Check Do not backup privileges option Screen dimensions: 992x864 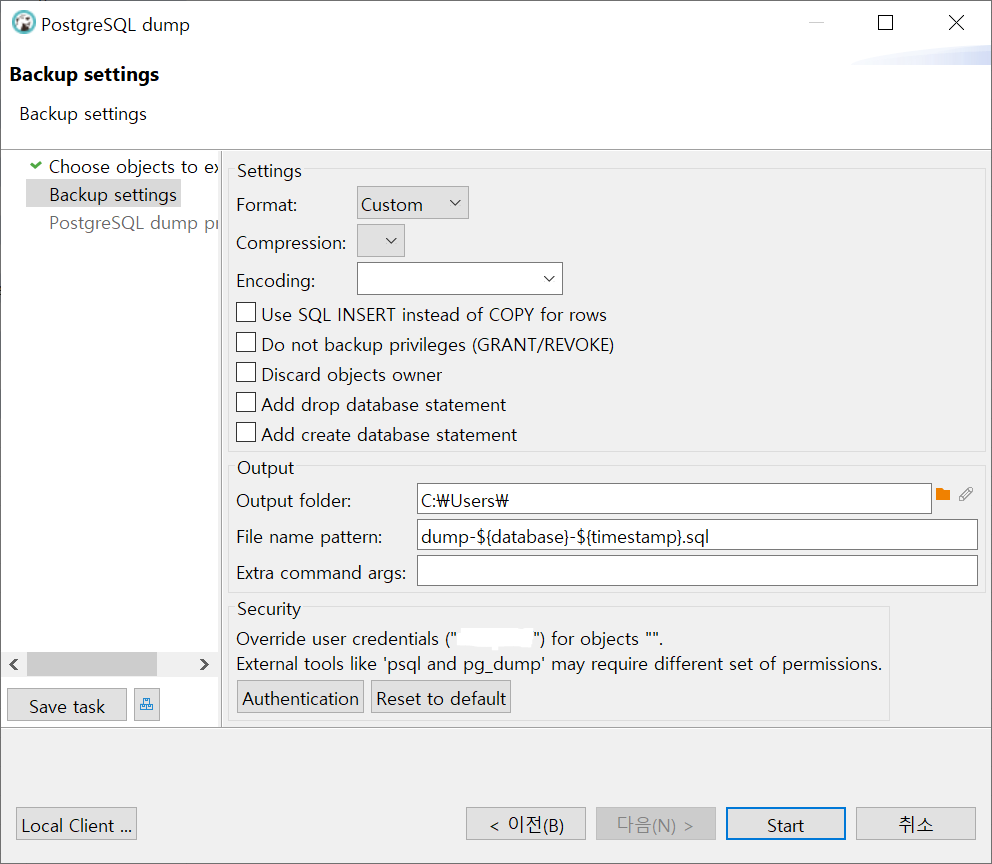(x=246, y=342)
